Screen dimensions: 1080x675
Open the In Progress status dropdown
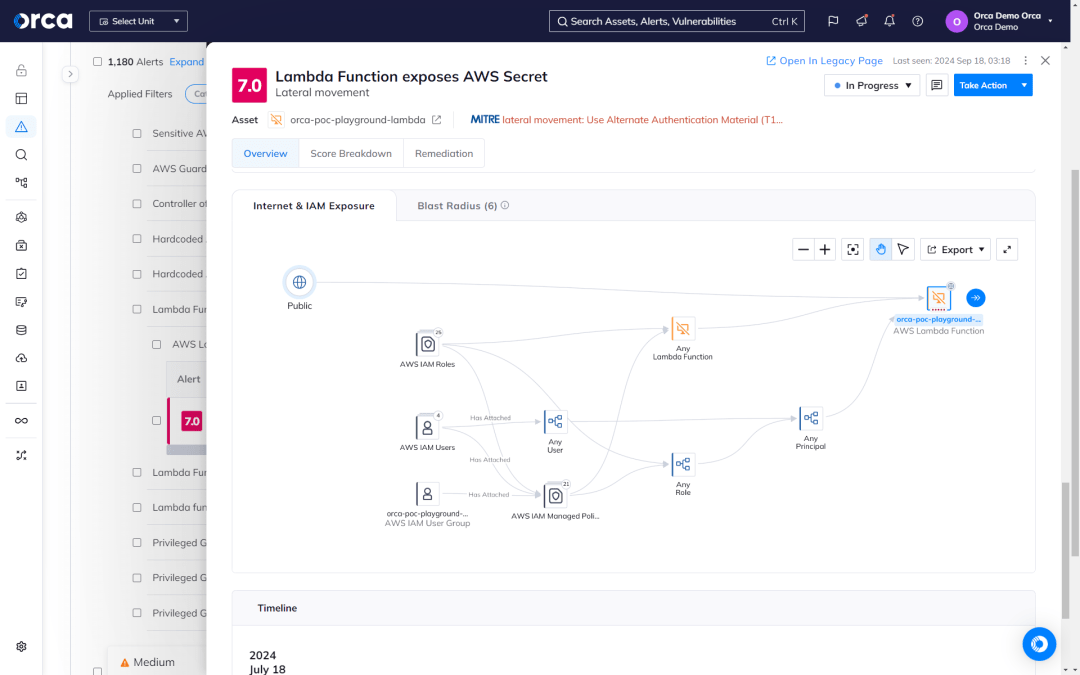(872, 85)
